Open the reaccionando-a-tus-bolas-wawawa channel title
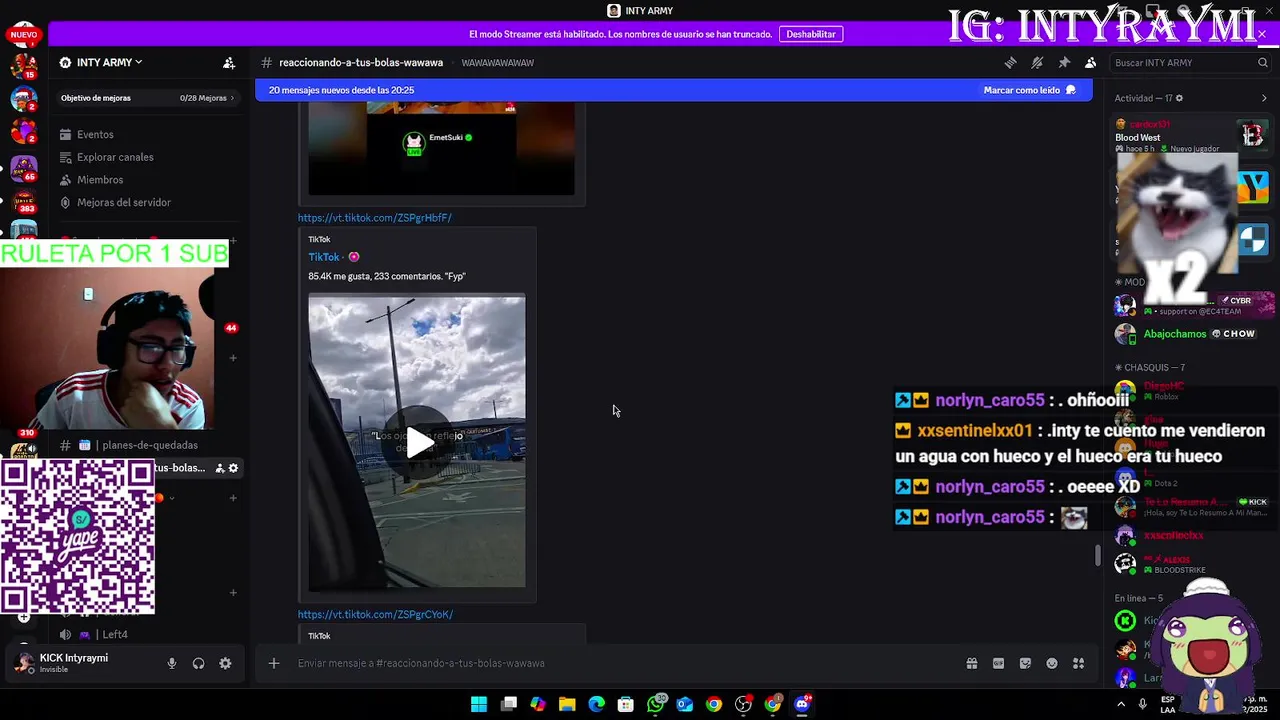The image size is (1280, 720). (x=361, y=62)
